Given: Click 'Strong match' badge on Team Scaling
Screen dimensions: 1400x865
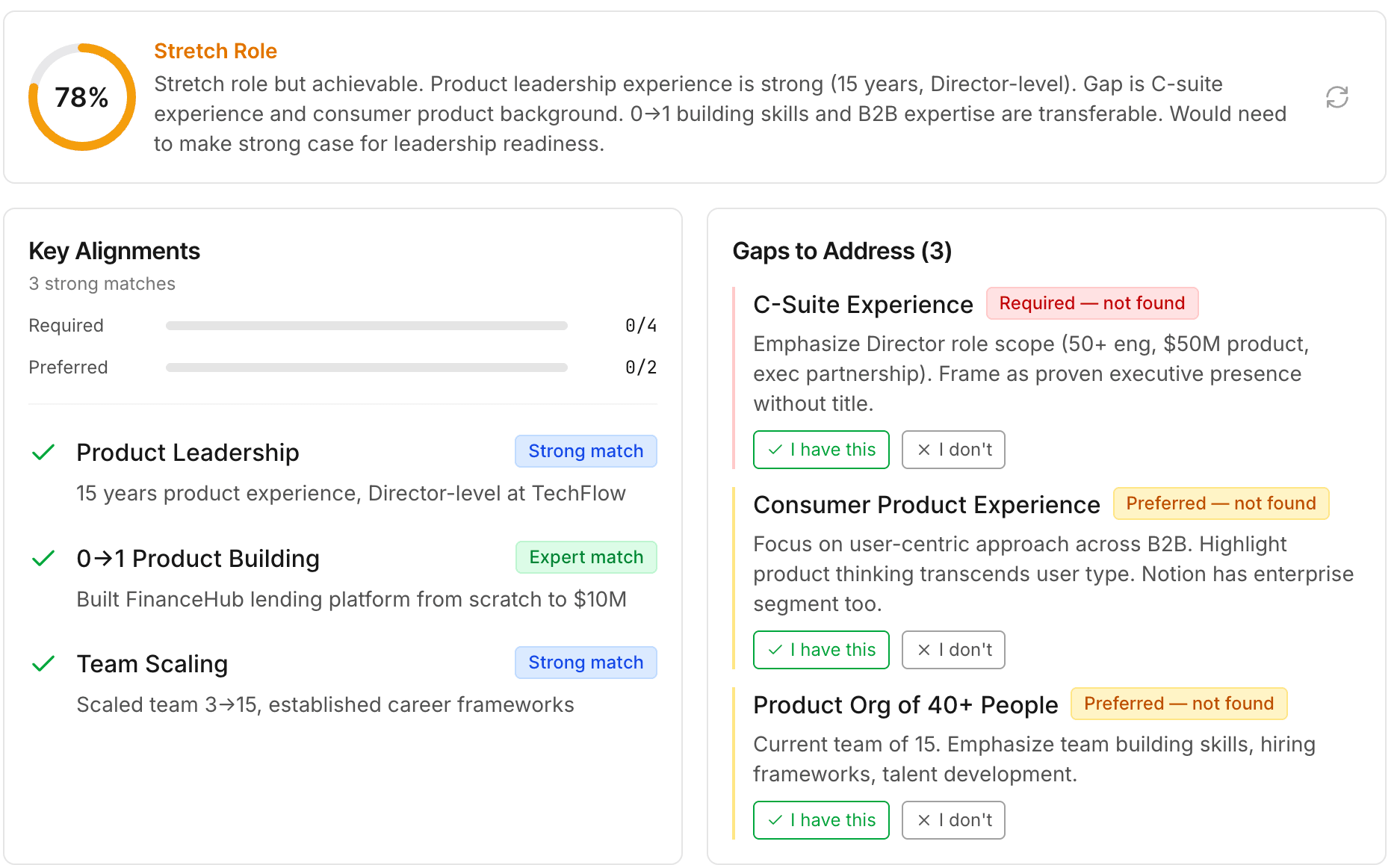Looking at the screenshot, I should tap(586, 663).
